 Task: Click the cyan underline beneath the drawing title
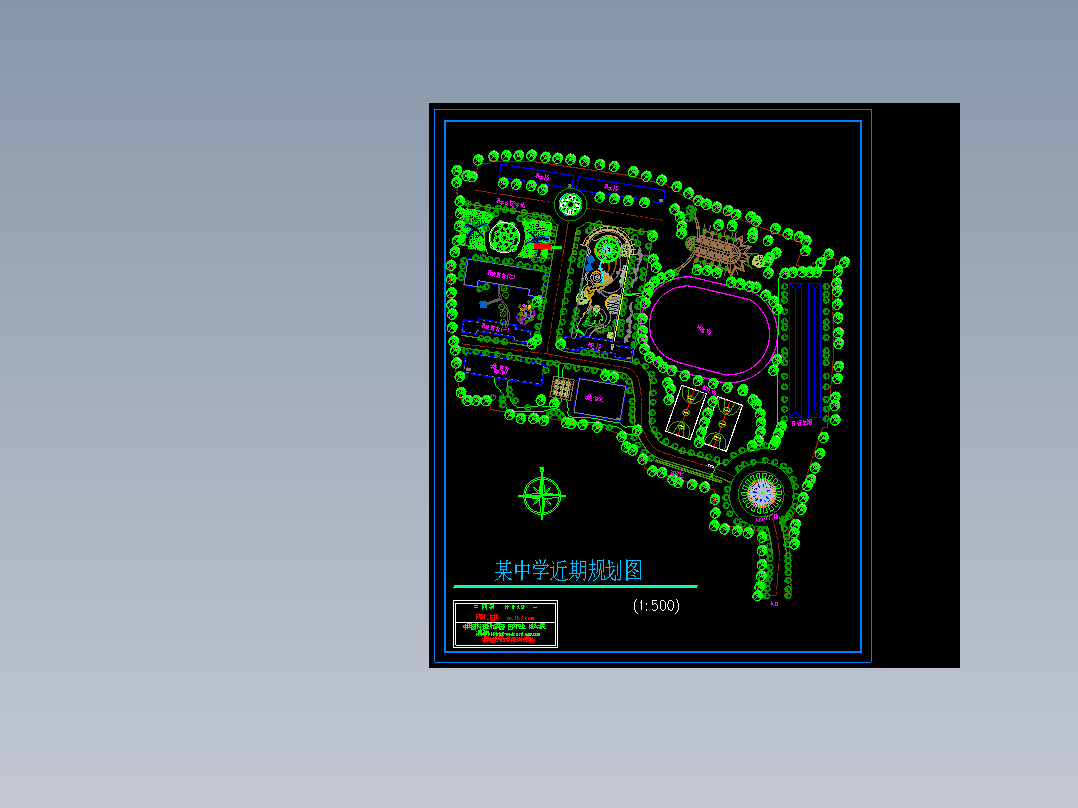[575, 587]
